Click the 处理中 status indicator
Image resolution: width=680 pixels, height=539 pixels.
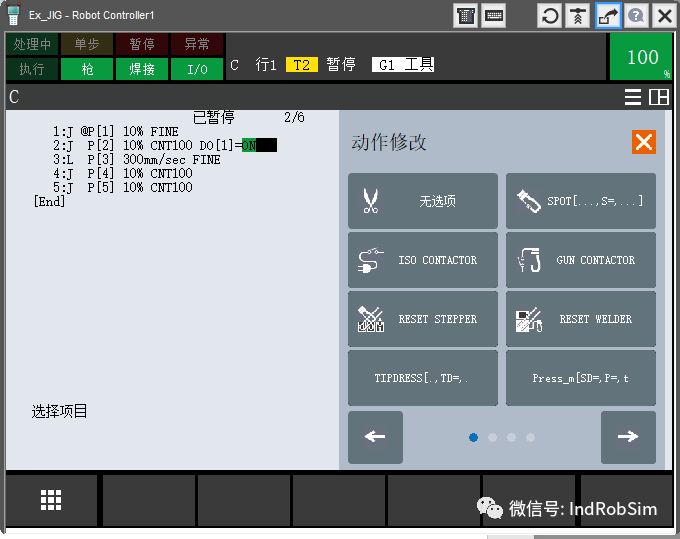pos(32,44)
